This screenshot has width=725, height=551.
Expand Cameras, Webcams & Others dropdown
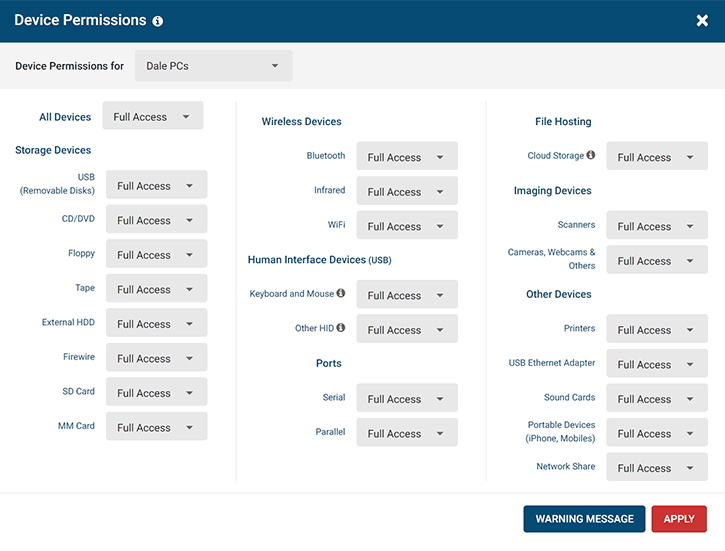pos(656,261)
